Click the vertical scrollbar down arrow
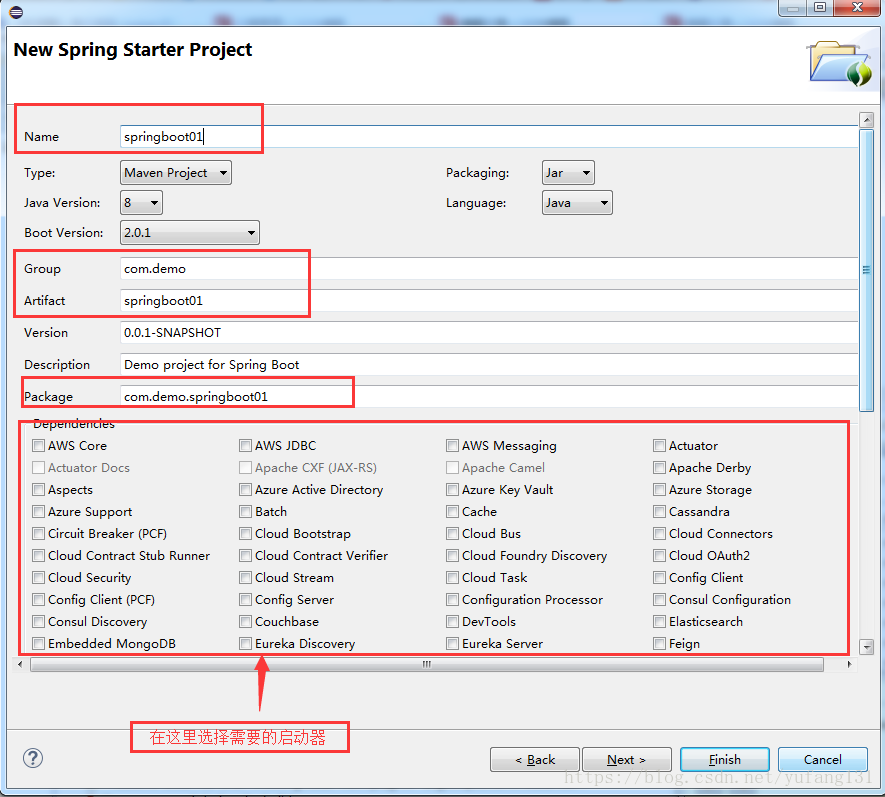 click(866, 646)
